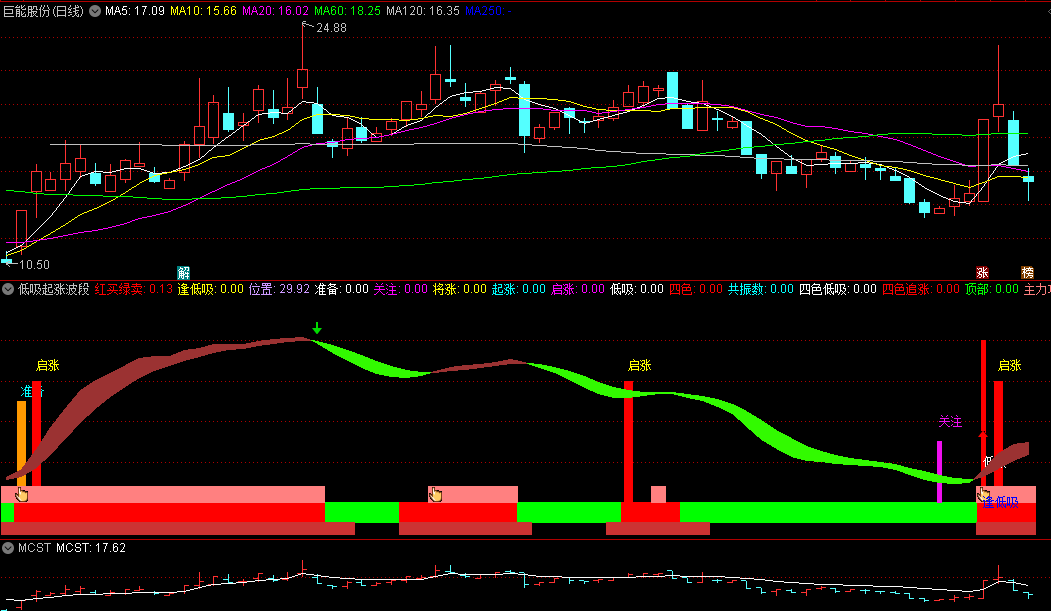The width and height of the screenshot is (1051, 611).
Task: Click the MA20: 16.02 label
Action: tap(275, 11)
